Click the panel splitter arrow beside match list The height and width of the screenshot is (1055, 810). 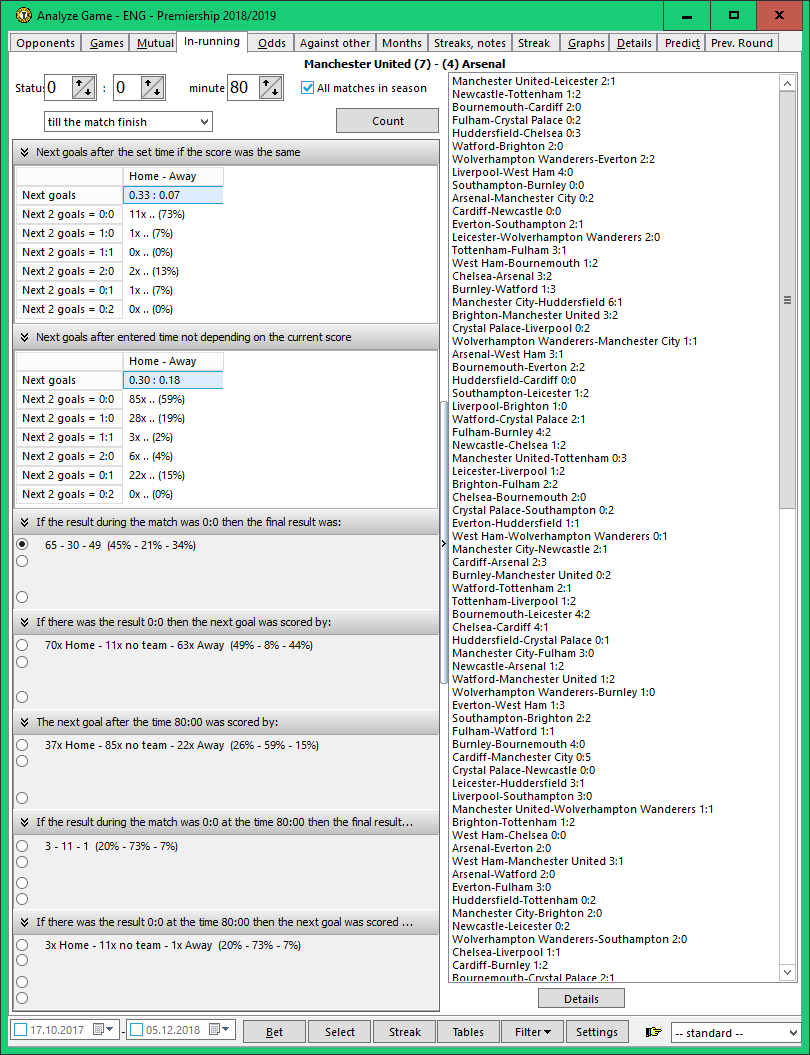click(443, 544)
